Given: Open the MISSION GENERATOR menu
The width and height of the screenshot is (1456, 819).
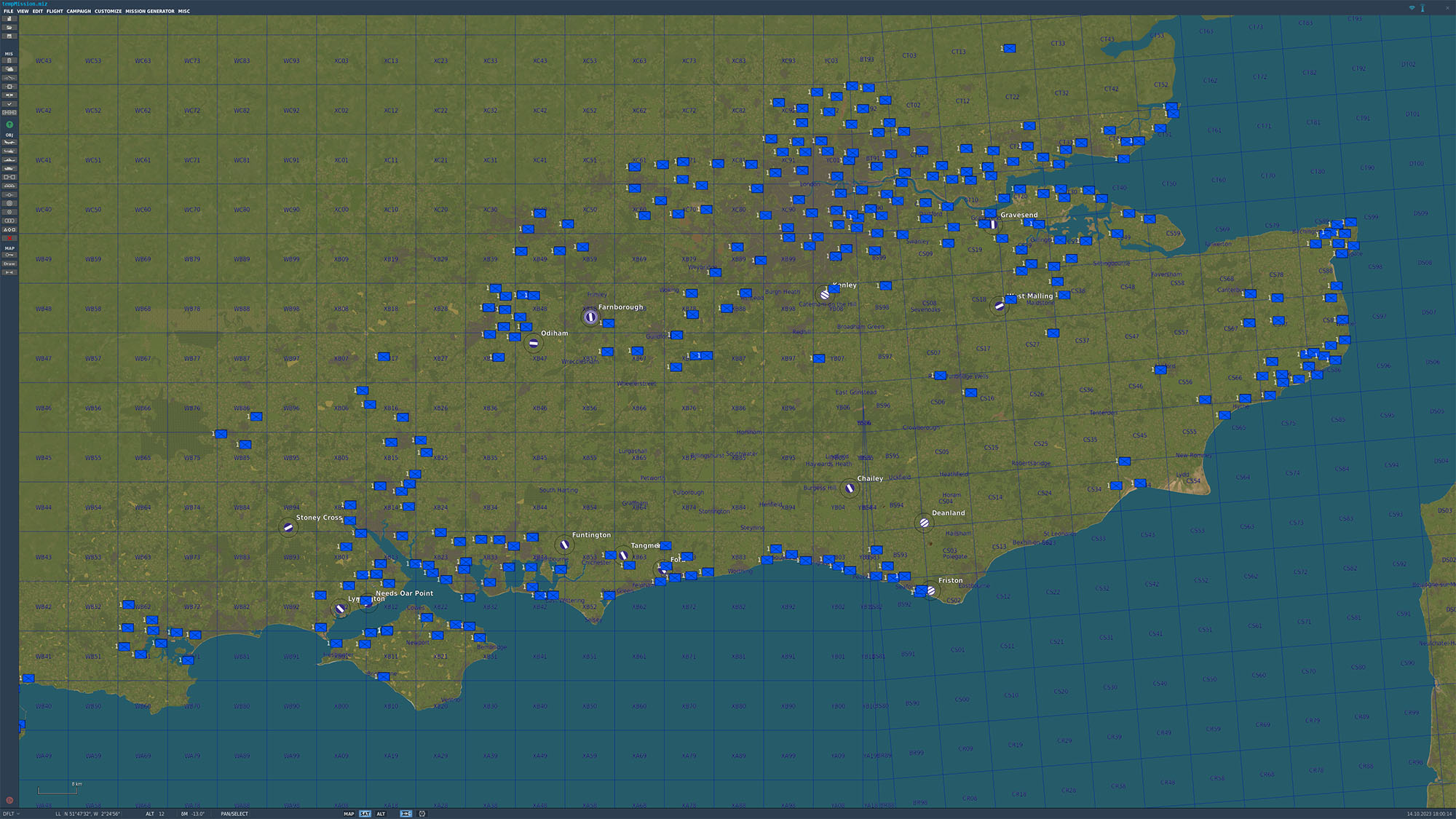Looking at the screenshot, I should [149, 11].
